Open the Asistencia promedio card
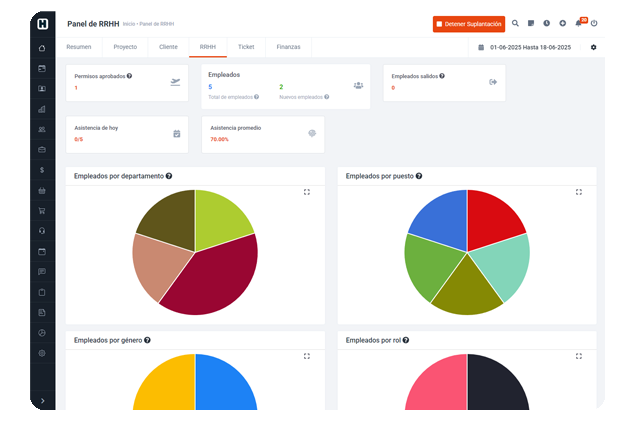The width and height of the screenshot is (635, 422). point(263,134)
